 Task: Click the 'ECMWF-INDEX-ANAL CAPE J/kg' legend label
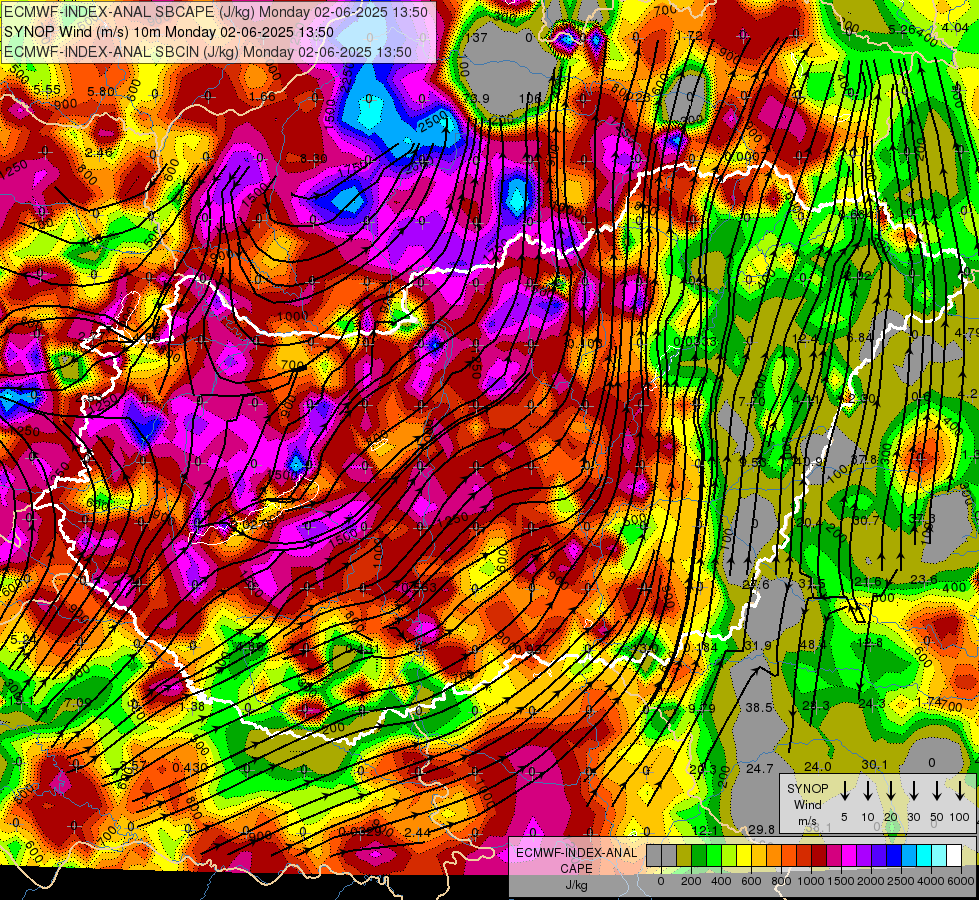576,868
